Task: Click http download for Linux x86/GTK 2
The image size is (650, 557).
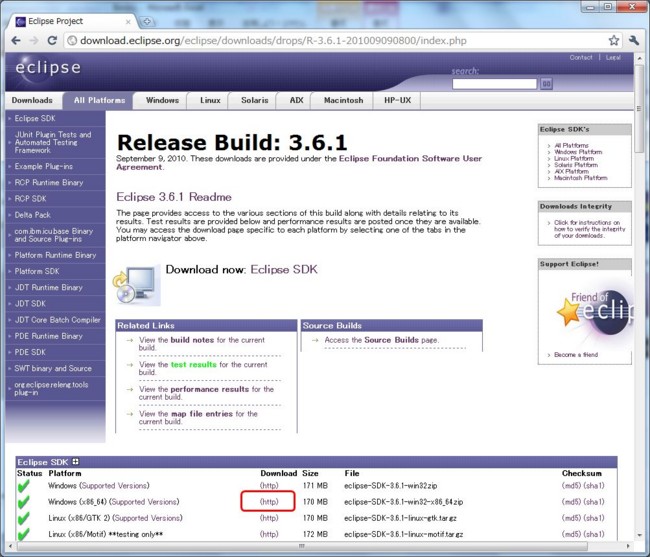Action: [269, 518]
